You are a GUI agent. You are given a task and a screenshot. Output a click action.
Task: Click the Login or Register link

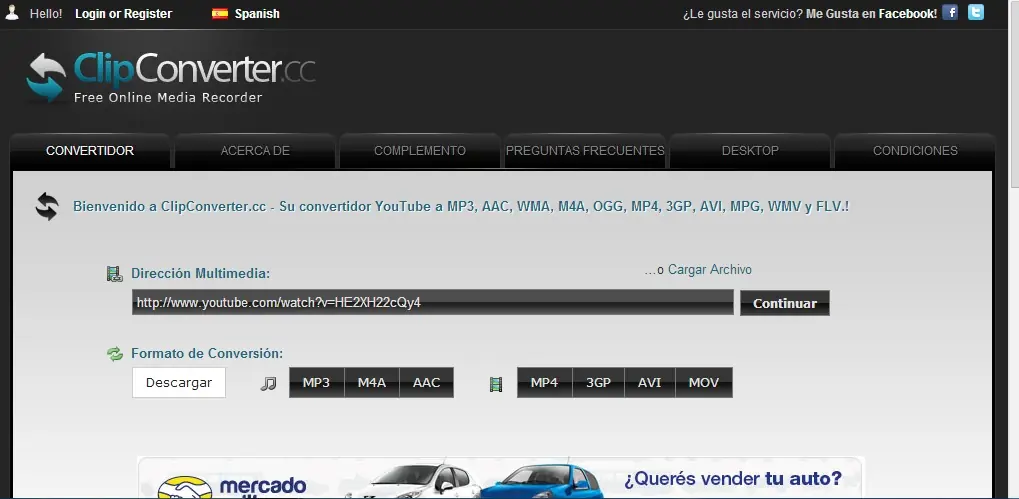click(123, 14)
